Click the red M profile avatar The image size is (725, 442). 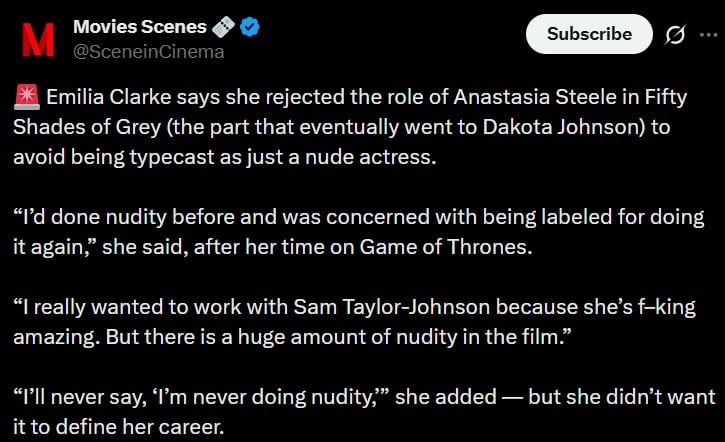[38, 38]
